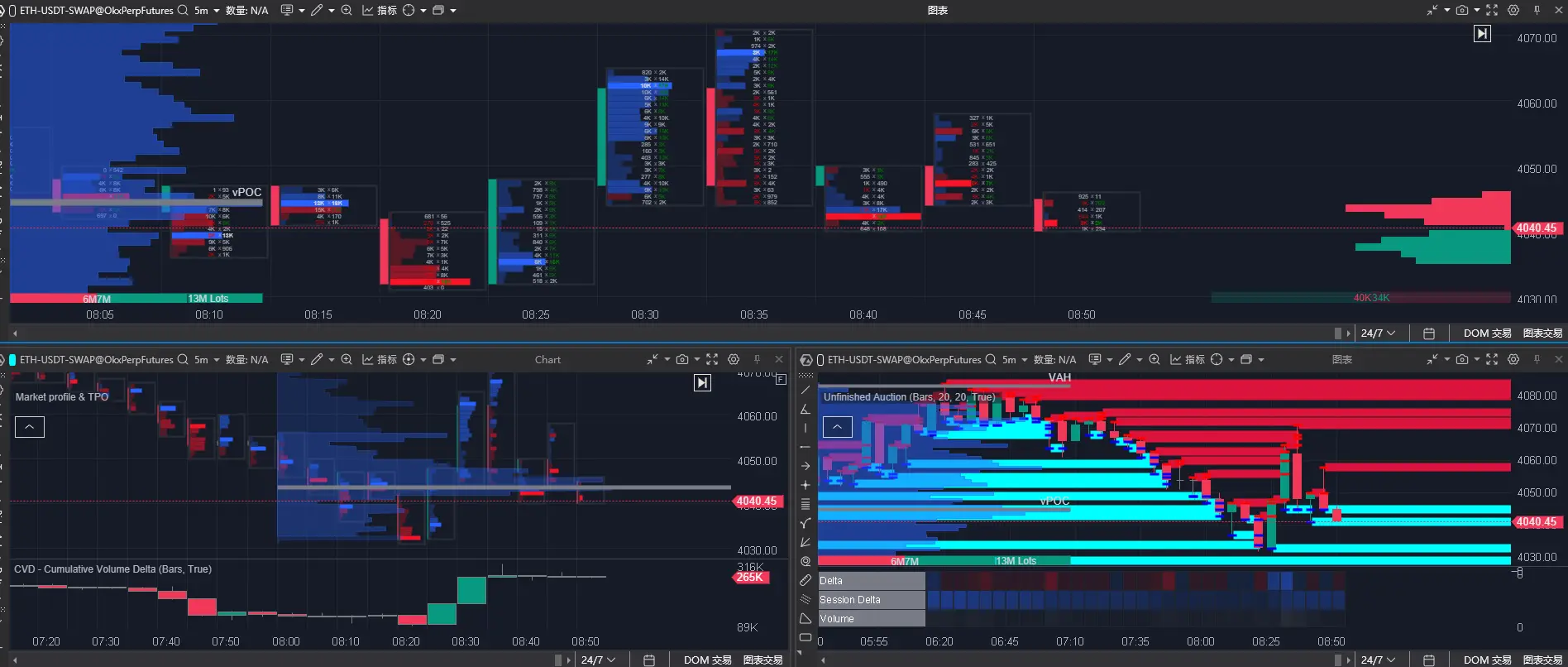Click the 数量: N/A quantity field in top chart
The width and height of the screenshot is (1568, 667).
coord(247,11)
